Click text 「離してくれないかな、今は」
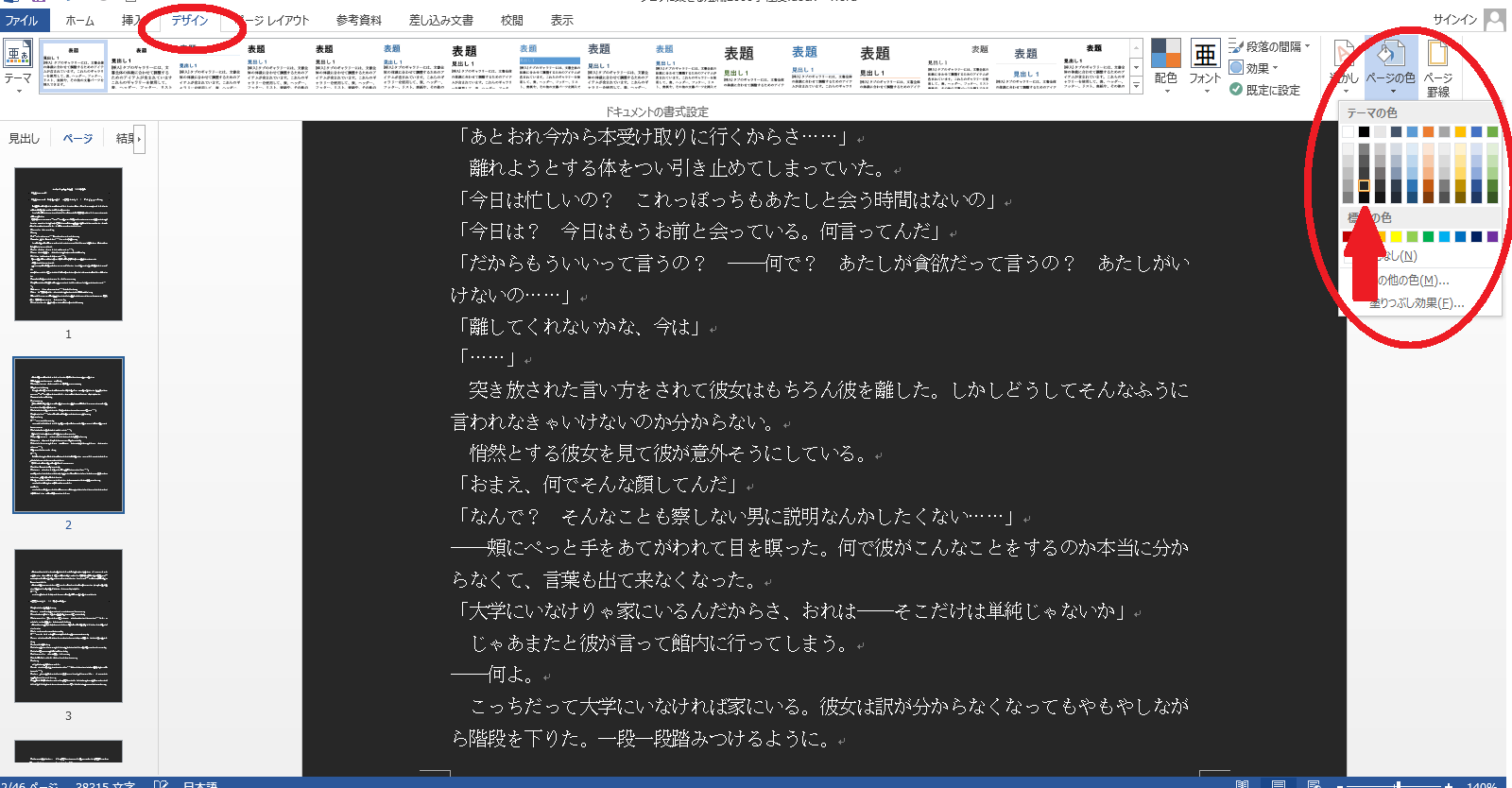The image size is (1512, 788). (579, 327)
